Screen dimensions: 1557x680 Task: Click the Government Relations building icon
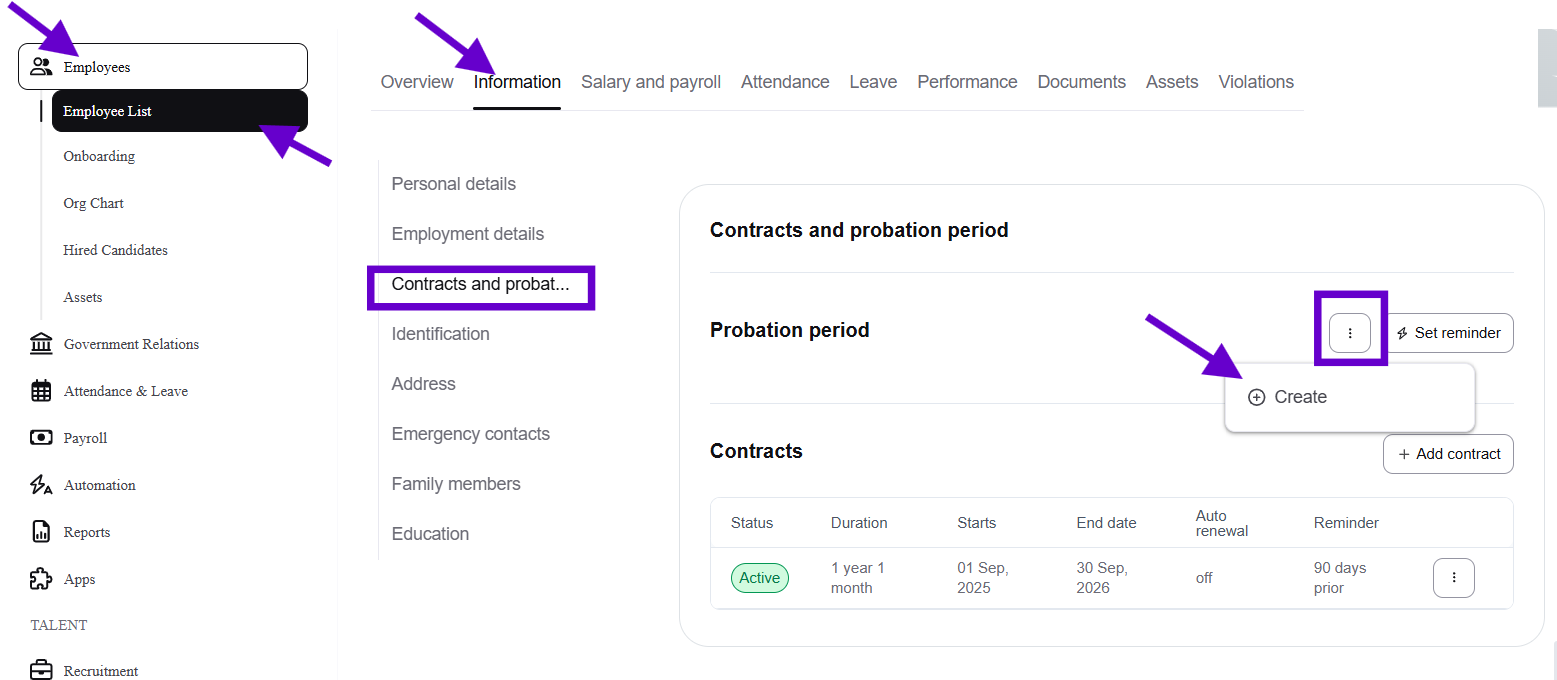pos(41,344)
